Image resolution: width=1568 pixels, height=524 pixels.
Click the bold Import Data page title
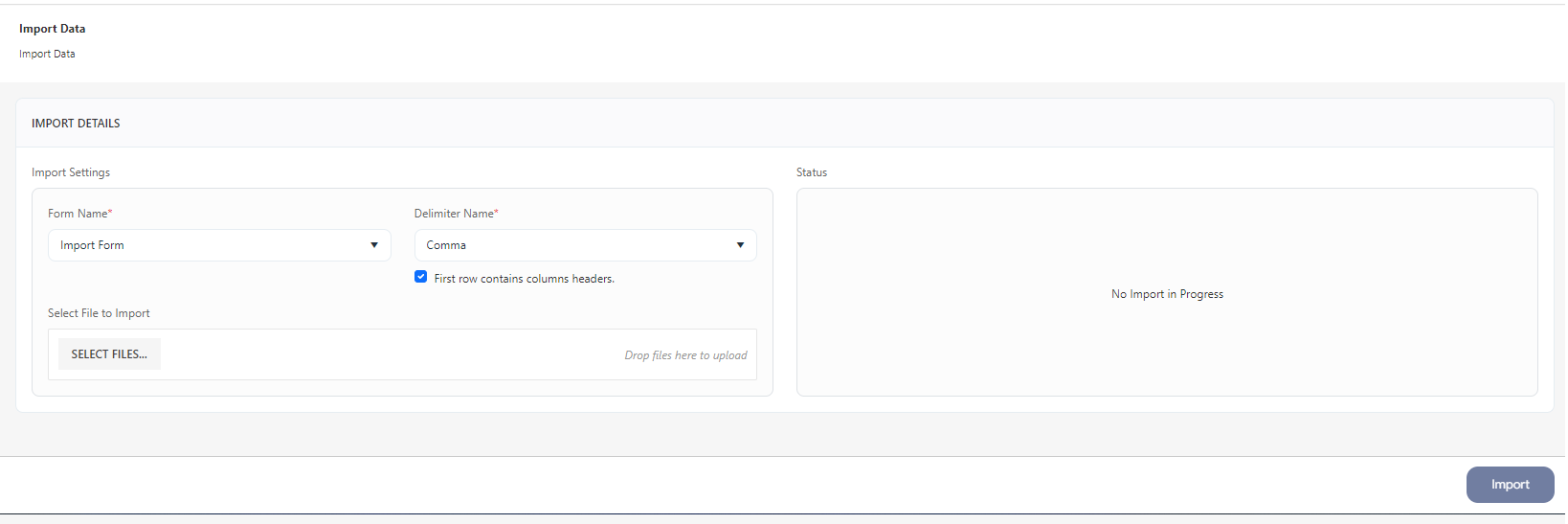click(x=53, y=29)
